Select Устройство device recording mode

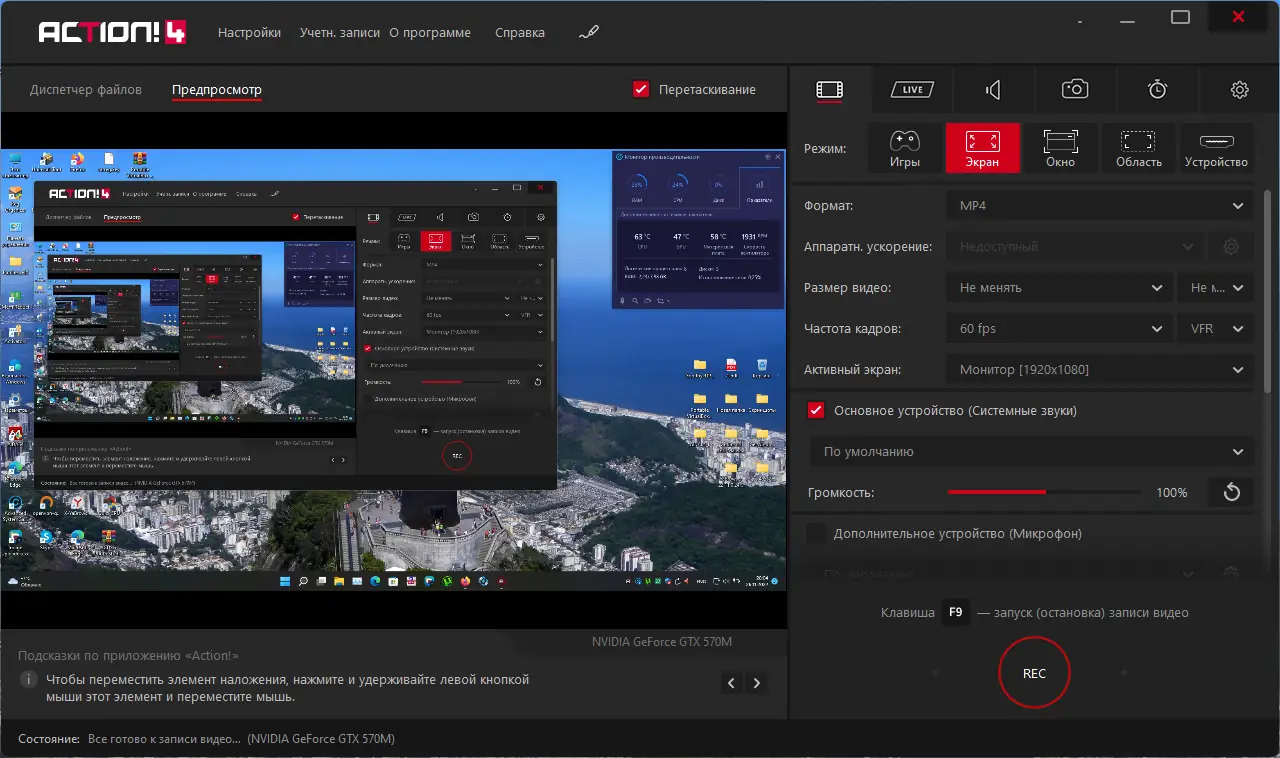pos(1216,148)
